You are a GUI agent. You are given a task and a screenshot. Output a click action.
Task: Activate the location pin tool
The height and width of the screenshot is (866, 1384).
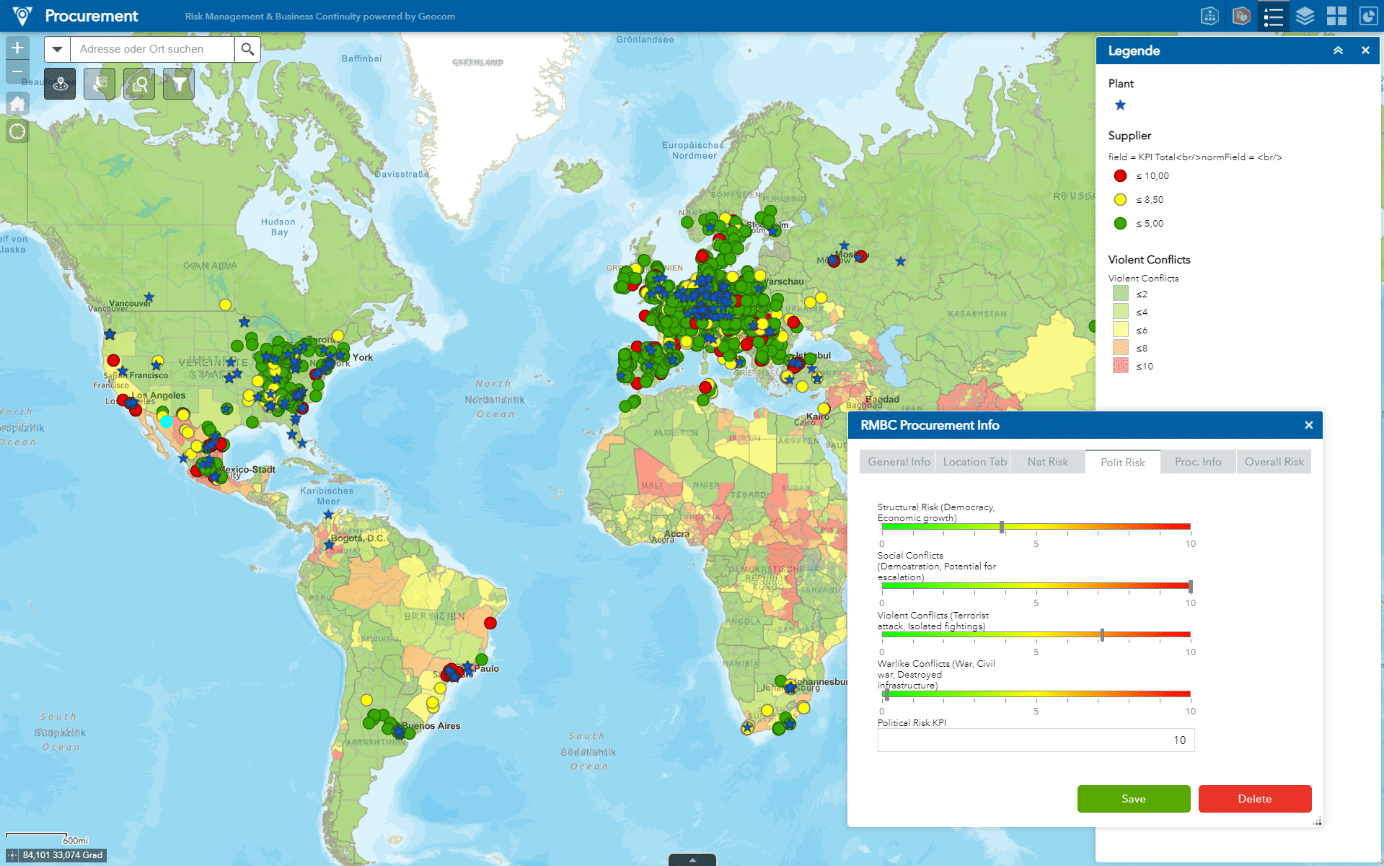coord(61,85)
